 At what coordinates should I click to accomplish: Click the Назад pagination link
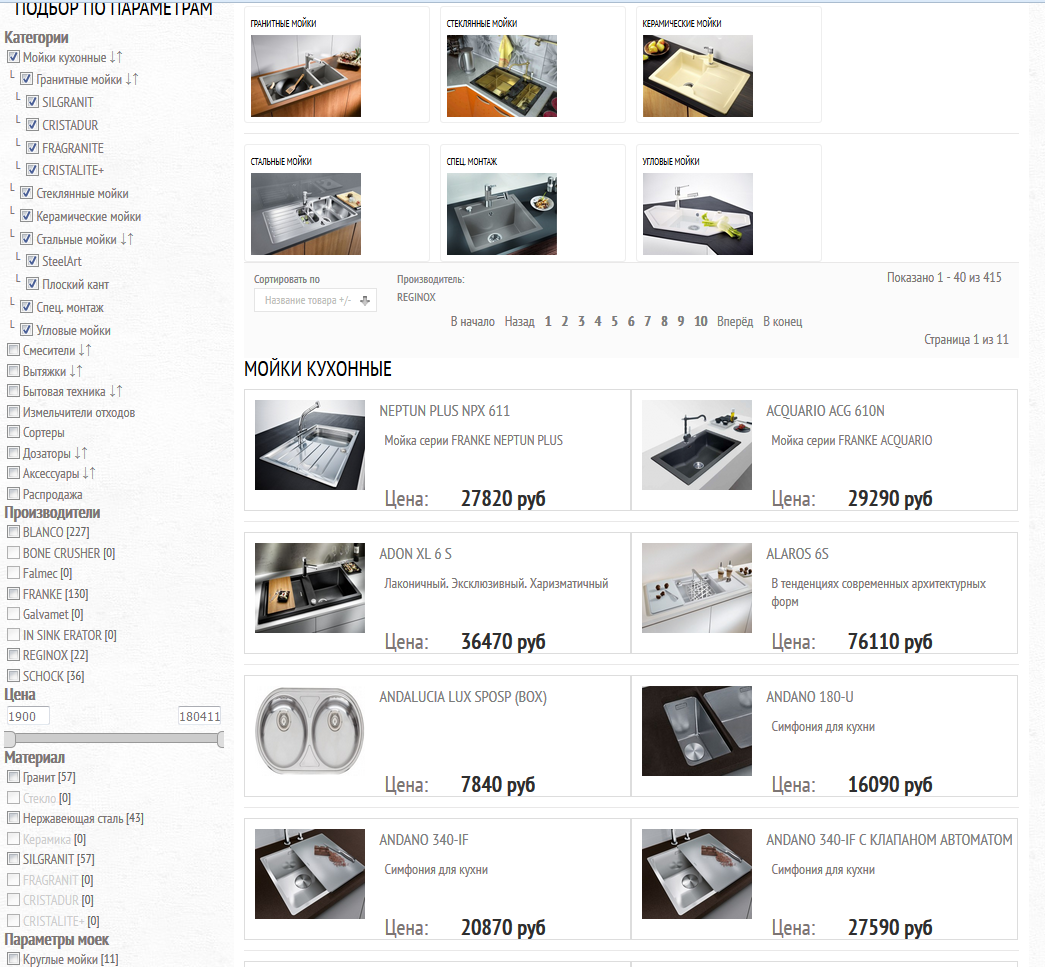pyautogui.click(x=519, y=322)
